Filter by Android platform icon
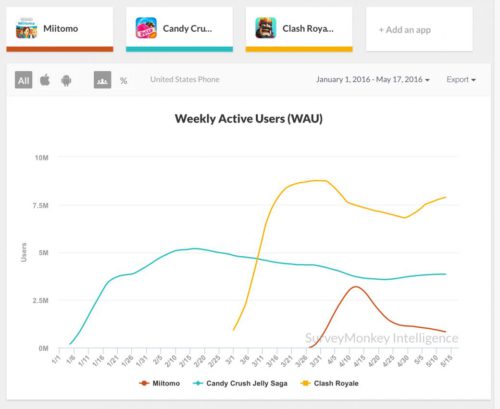Screen dimensions: 500x409 point(66,80)
